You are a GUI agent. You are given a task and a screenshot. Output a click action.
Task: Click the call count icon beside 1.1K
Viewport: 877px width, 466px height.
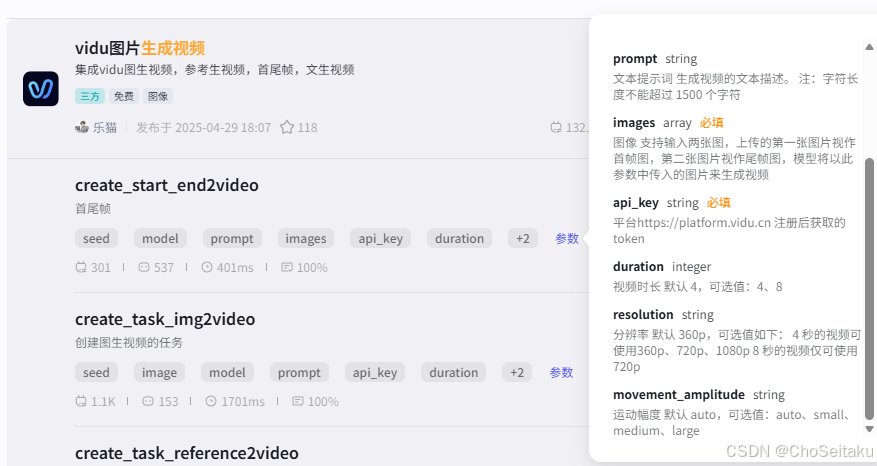click(81, 401)
